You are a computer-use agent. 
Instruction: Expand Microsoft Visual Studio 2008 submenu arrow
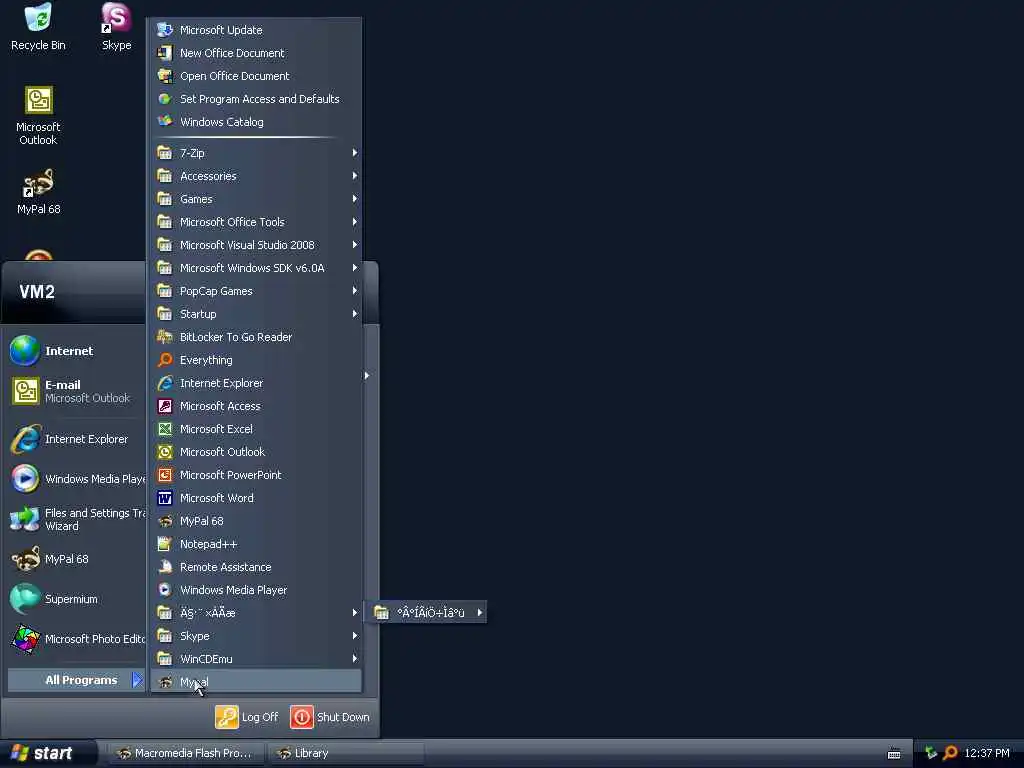coord(355,245)
